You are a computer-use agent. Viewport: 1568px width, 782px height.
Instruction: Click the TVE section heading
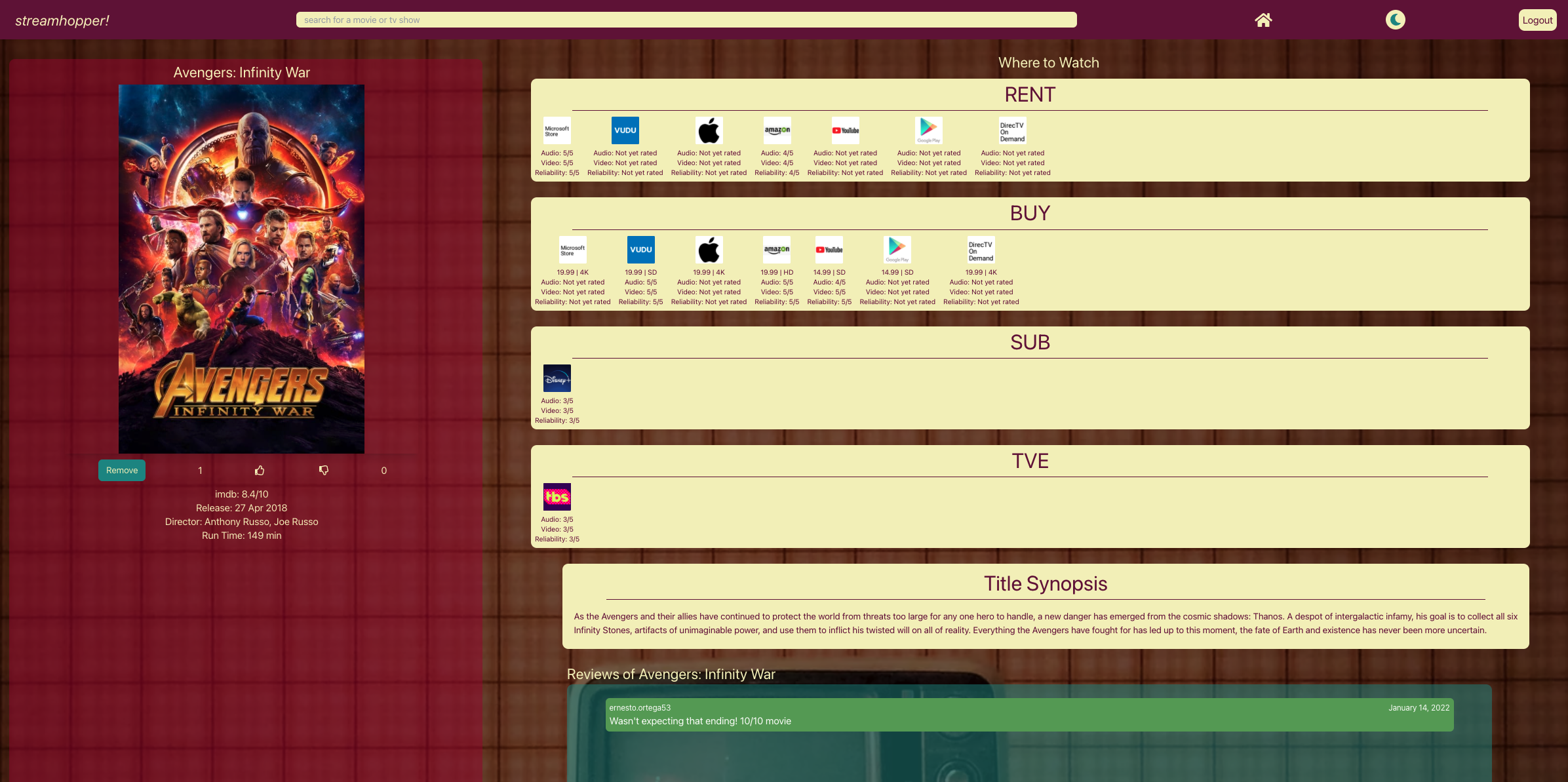(x=1030, y=461)
